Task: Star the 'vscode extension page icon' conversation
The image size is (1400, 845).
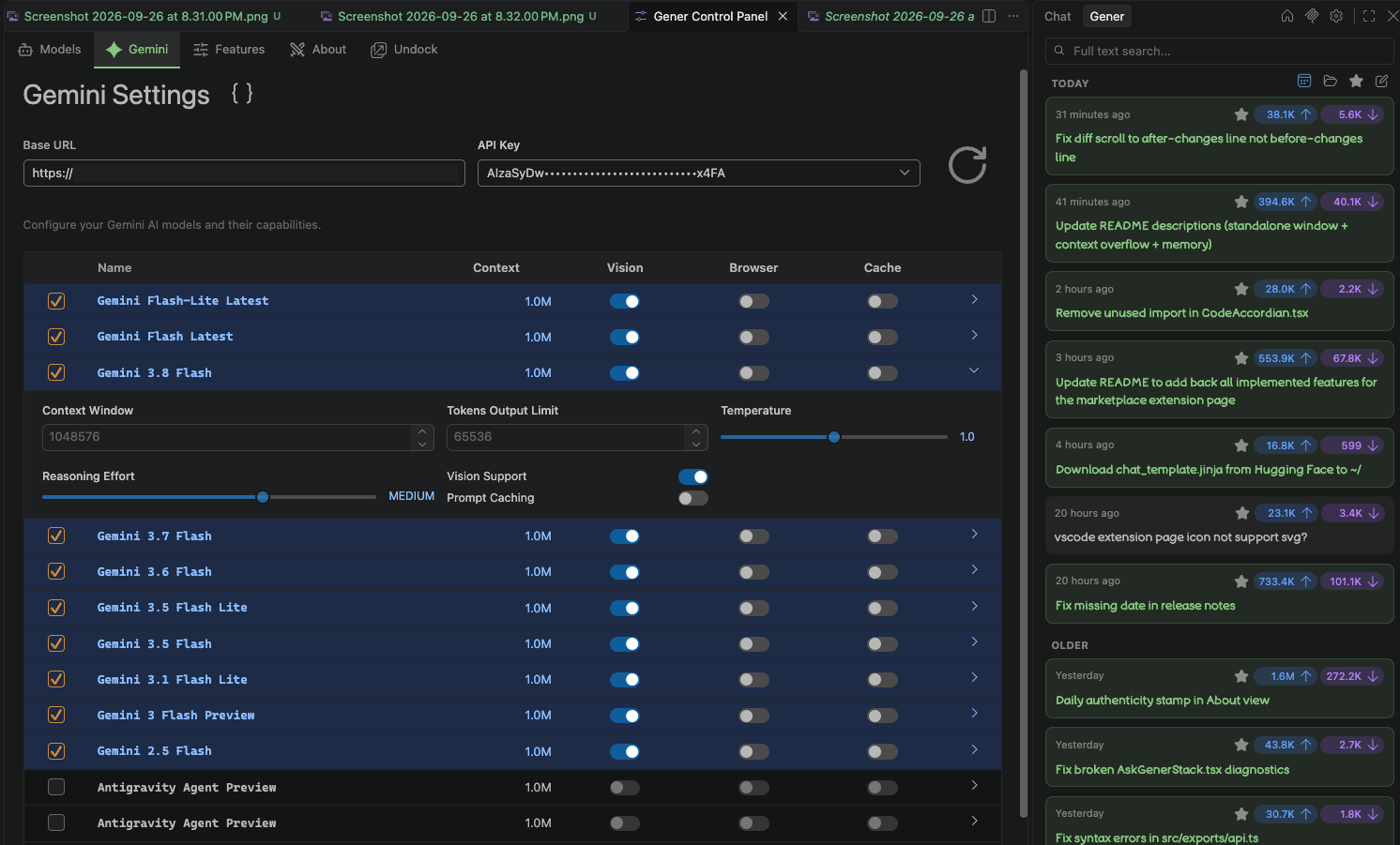Action: 1241,513
